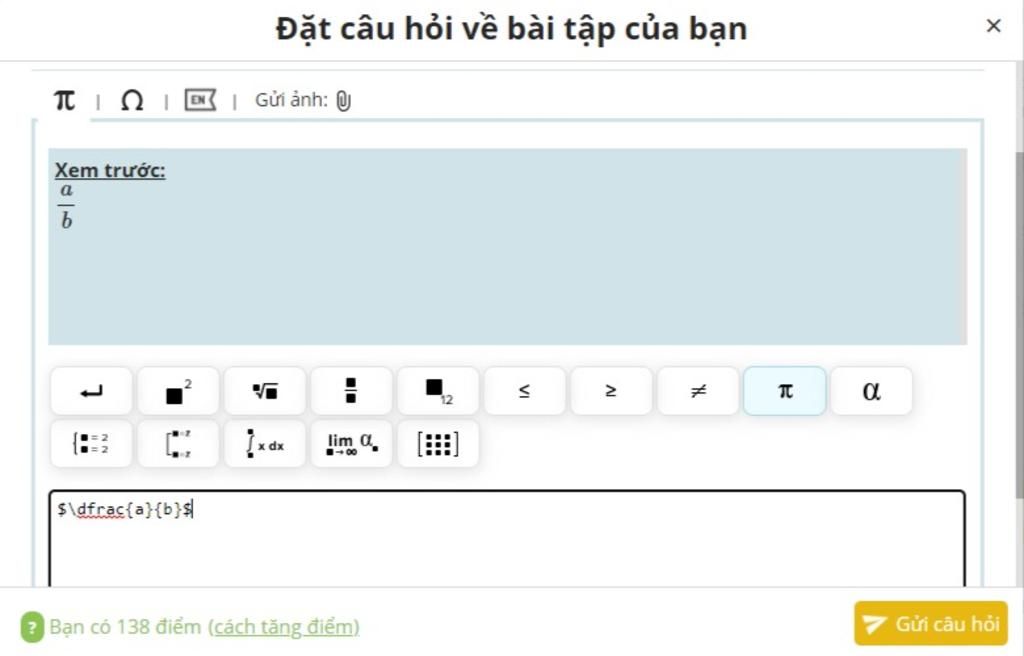Switch to the EN keyboard tab

(200, 100)
